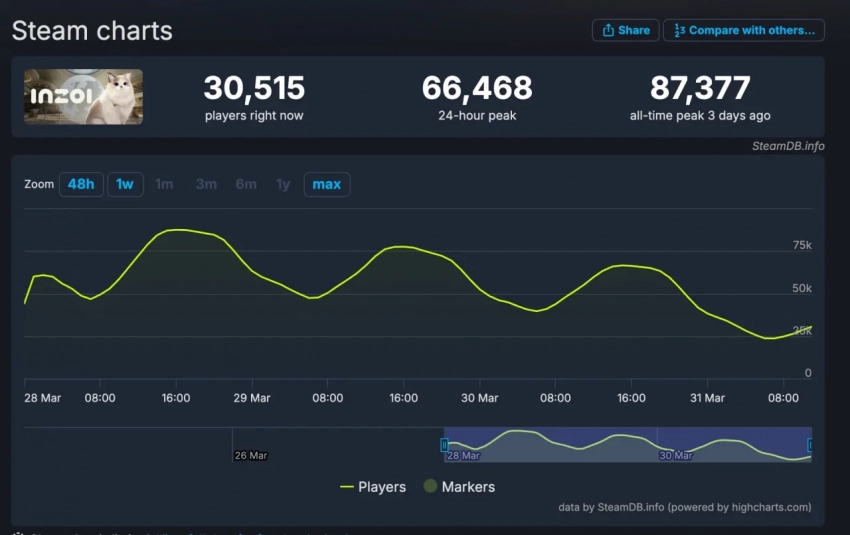The height and width of the screenshot is (535, 850).
Task: Click 26 Mar area in navigator
Action: [250, 455]
